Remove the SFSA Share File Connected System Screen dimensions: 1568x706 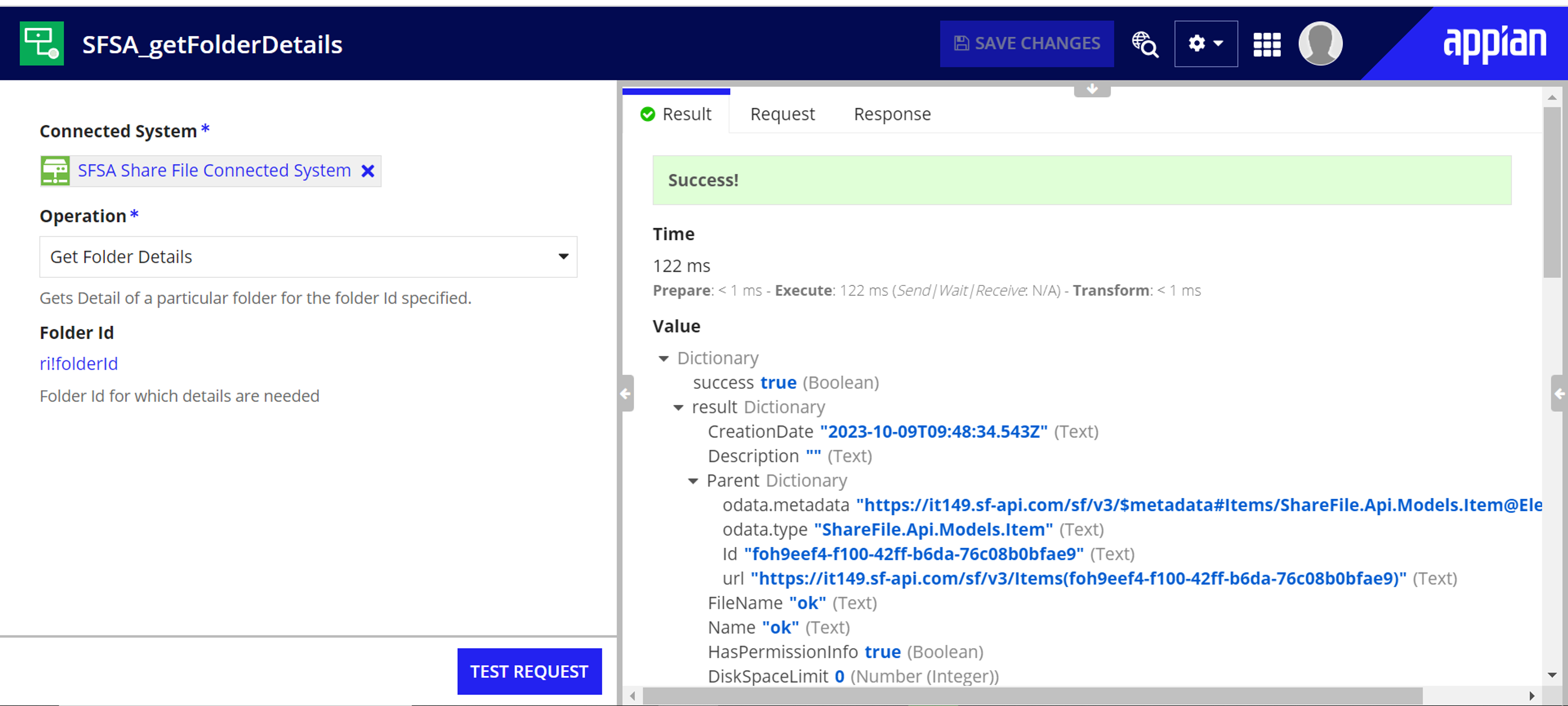(x=367, y=171)
